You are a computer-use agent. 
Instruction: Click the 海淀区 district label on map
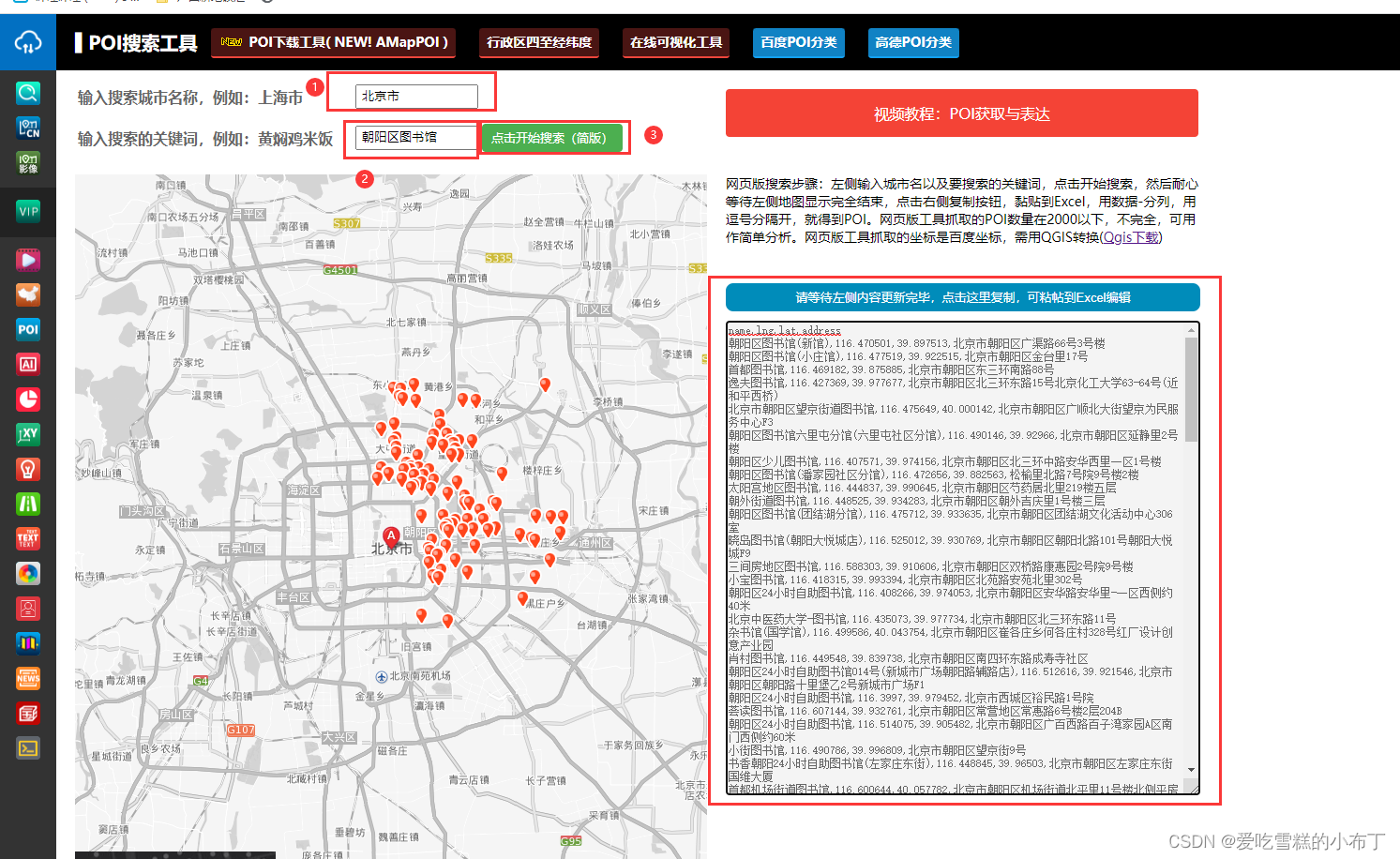304,490
